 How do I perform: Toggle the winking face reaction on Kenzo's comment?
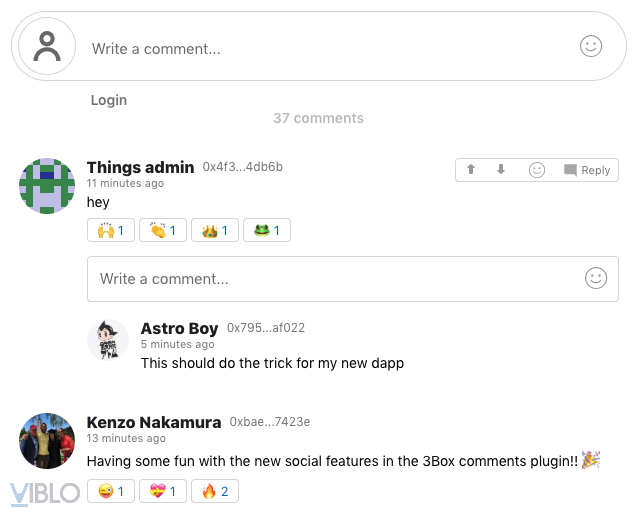[x=111, y=491]
